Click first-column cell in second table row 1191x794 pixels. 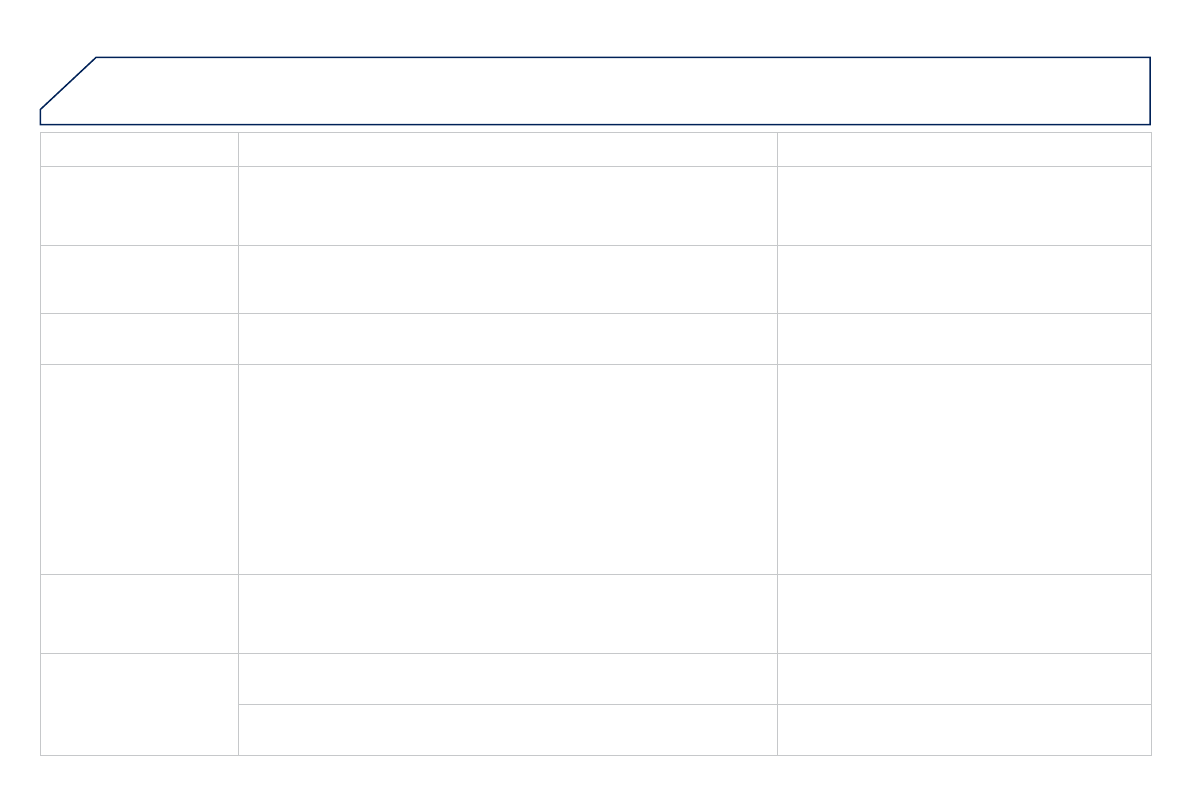pyautogui.click(x=139, y=205)
